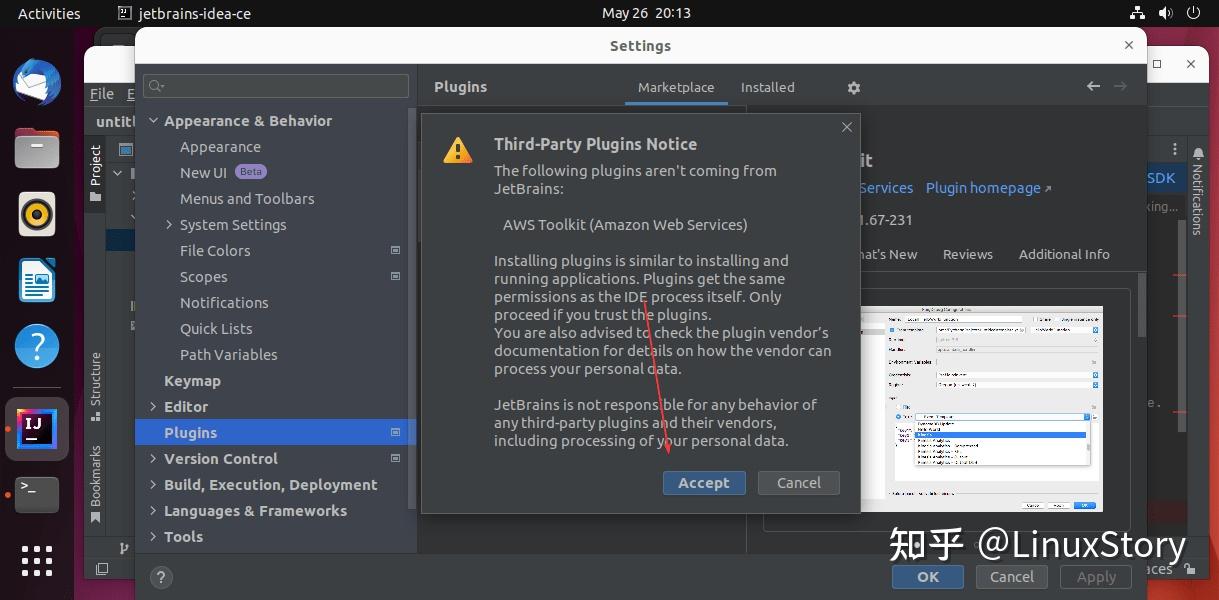Open the kebab menu icon near Notifications

pos(1174,148)
